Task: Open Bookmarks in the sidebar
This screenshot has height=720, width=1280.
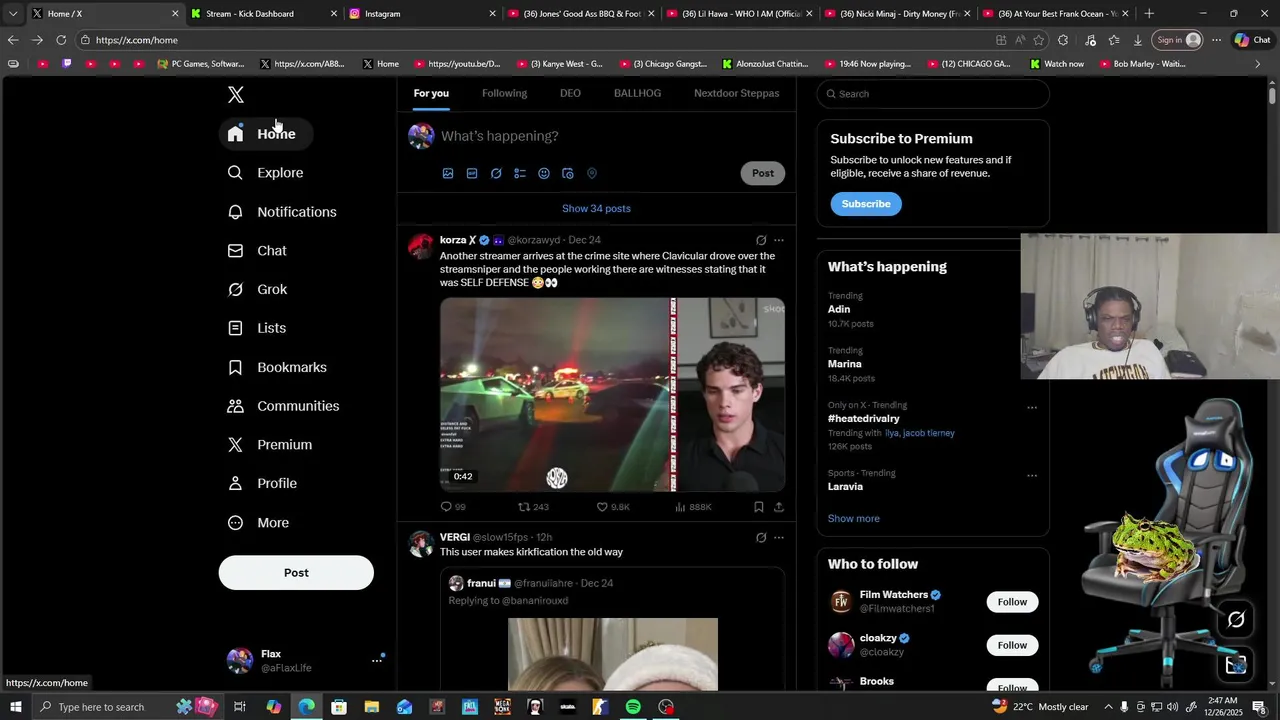Action: click(277, 367)
